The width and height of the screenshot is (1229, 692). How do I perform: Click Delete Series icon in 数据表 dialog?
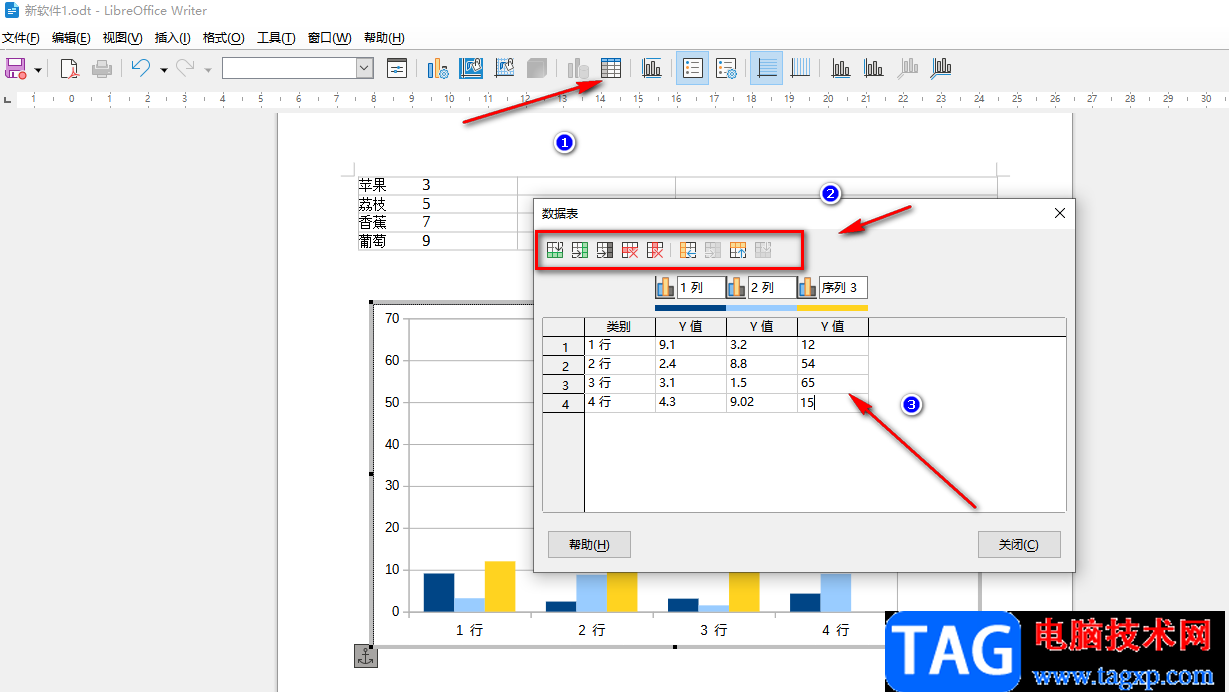click(x=656, y=250)
